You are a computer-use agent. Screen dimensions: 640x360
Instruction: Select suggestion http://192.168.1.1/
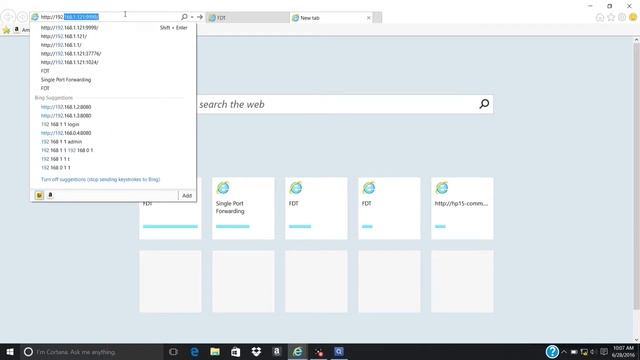tap(61, 45)
